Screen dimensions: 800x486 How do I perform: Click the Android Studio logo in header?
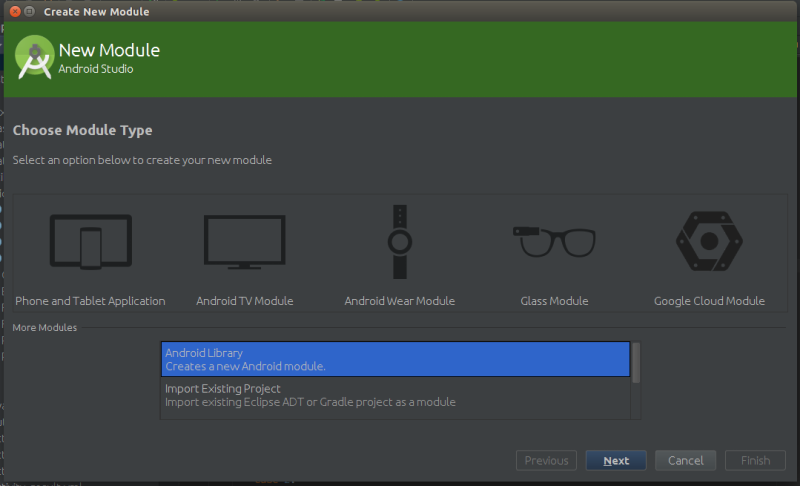coord(35,57)
